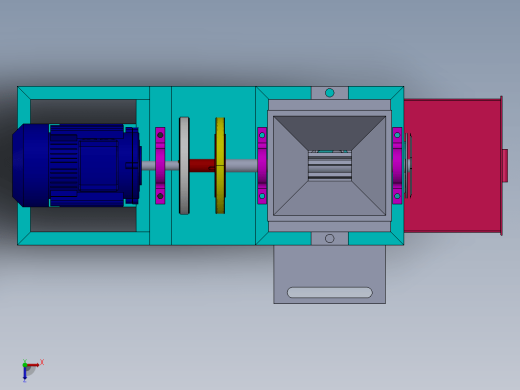Select the elongated slot in the gray plate
Screen dimensions: 520x390
coord(330,292)
